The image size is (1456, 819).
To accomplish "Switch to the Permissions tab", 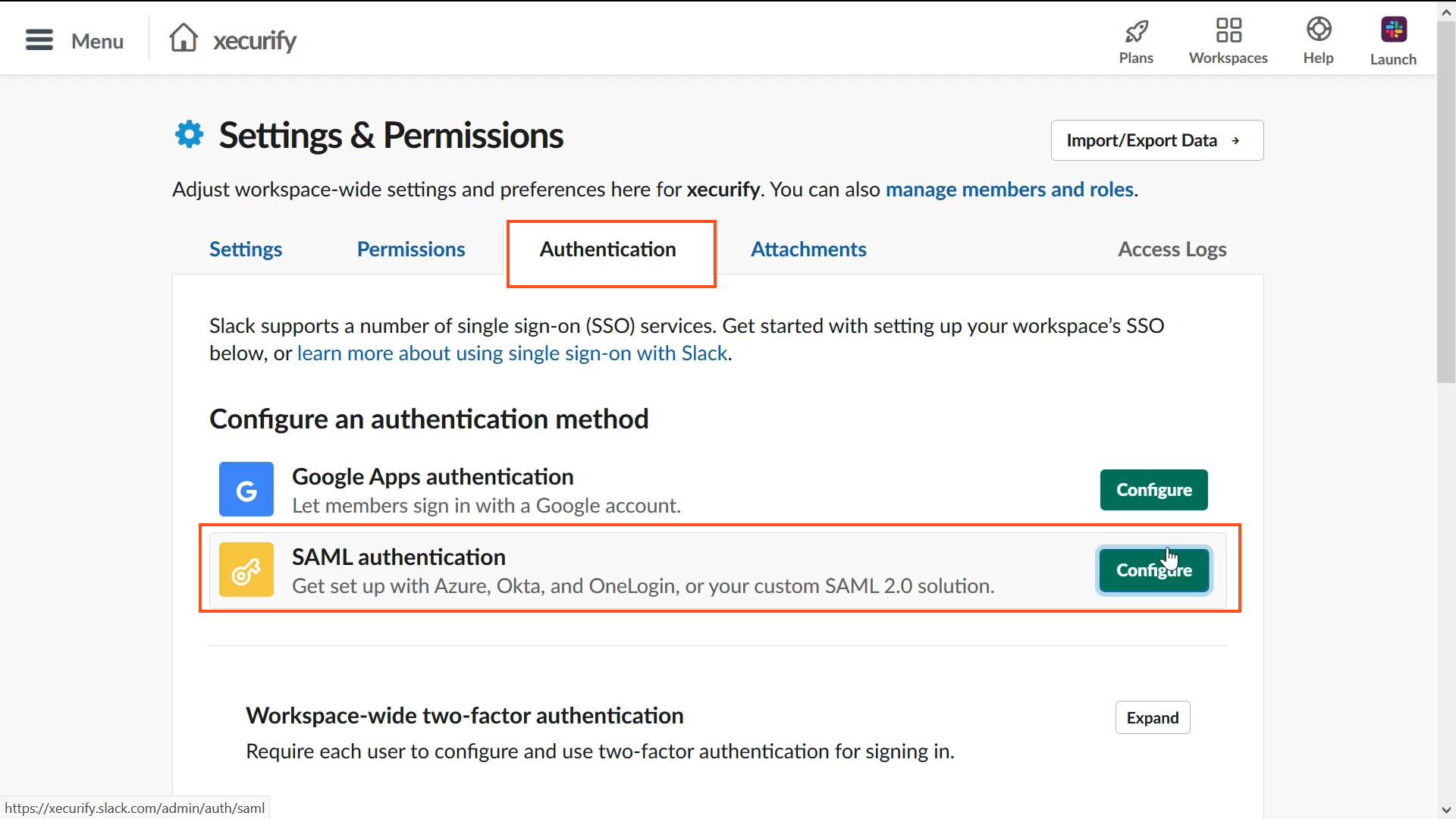I will coord(411,248).
